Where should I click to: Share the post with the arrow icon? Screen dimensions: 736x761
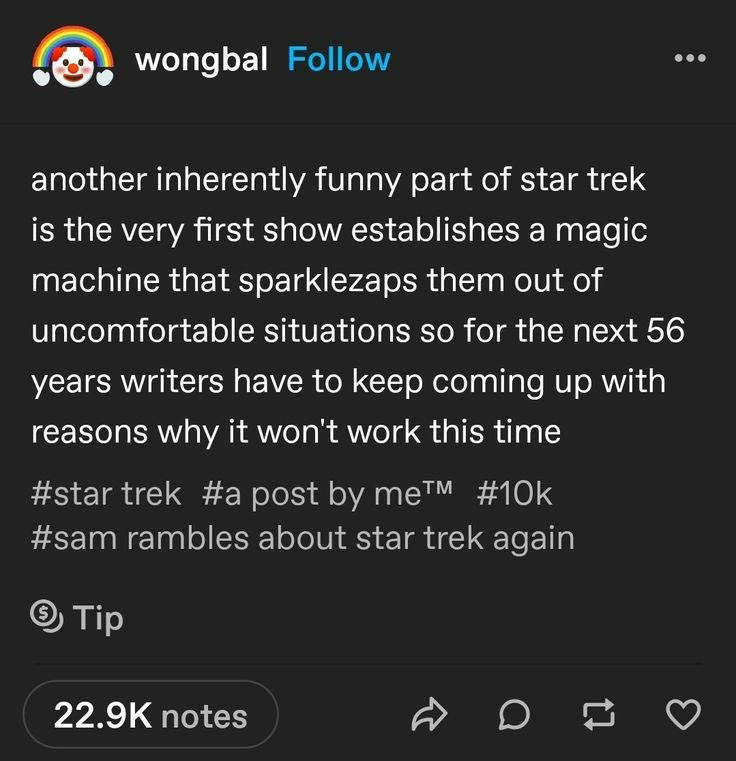point(429,714)
